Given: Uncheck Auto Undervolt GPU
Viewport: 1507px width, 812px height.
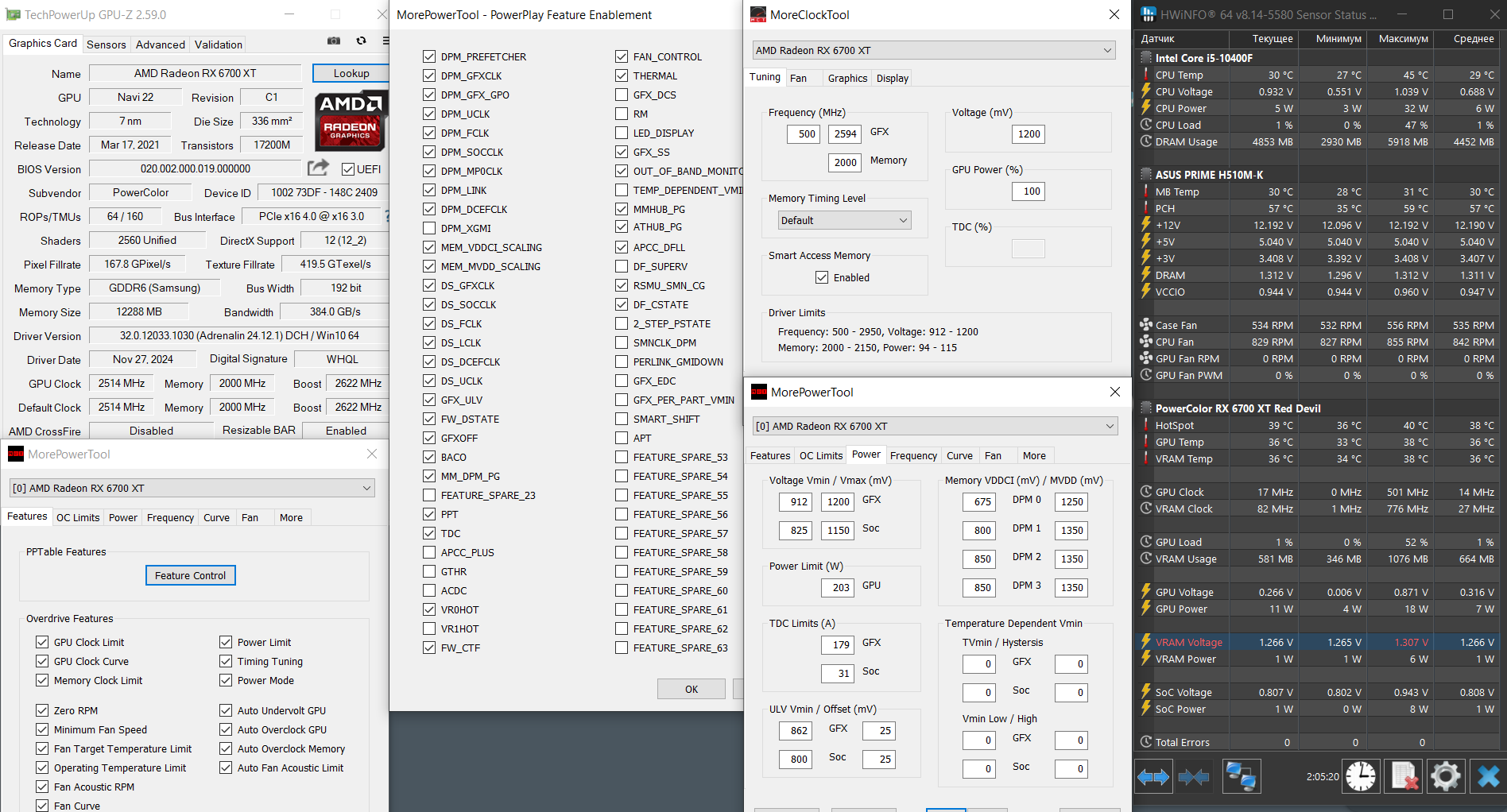Looking at the screenshot, I should [226, 710].
